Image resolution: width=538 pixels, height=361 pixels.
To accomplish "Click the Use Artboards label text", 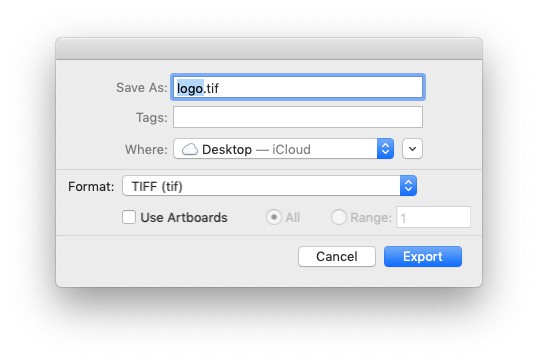I will [184, 218].
